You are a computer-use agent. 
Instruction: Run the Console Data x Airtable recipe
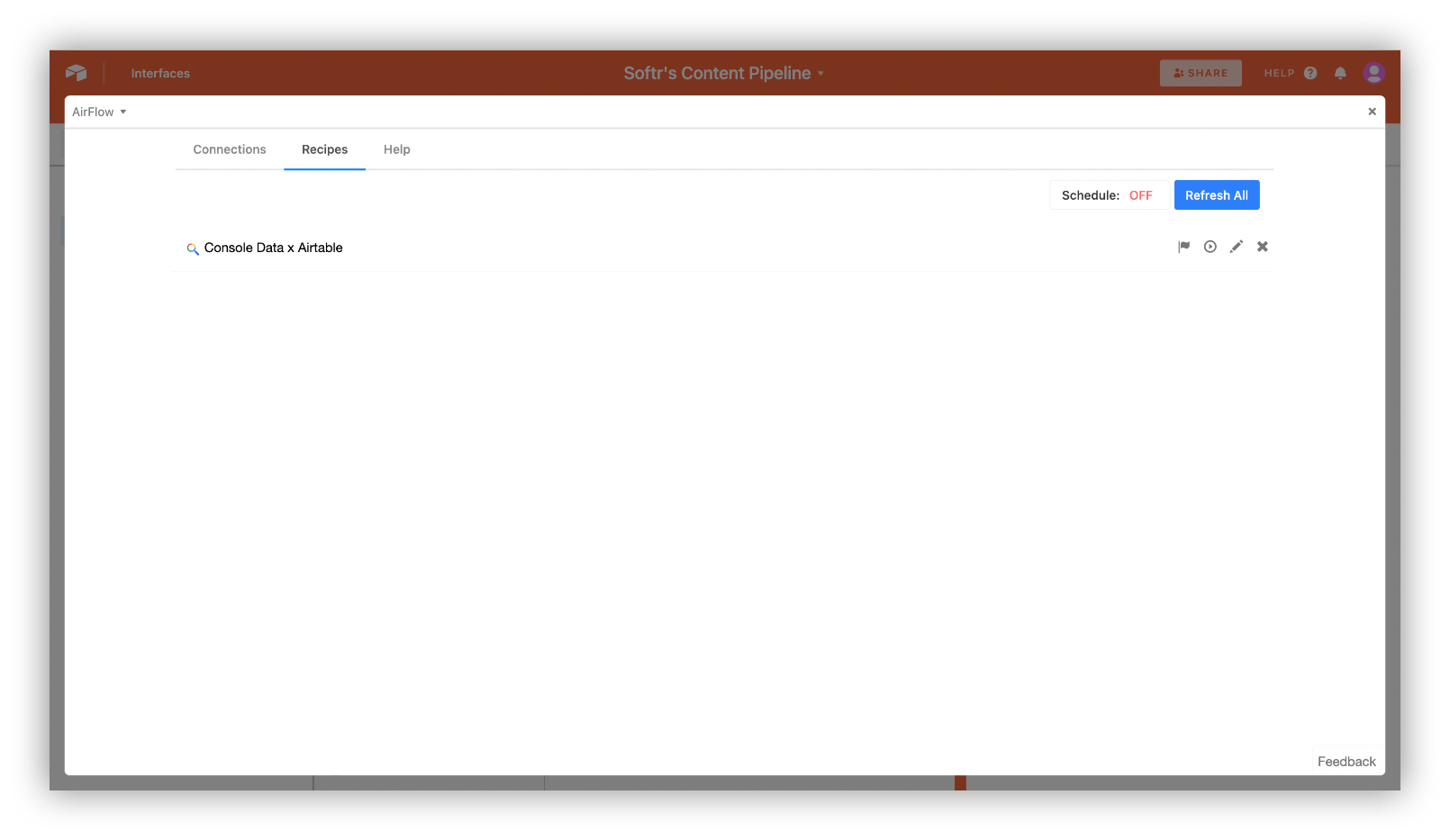[1210, 247]
